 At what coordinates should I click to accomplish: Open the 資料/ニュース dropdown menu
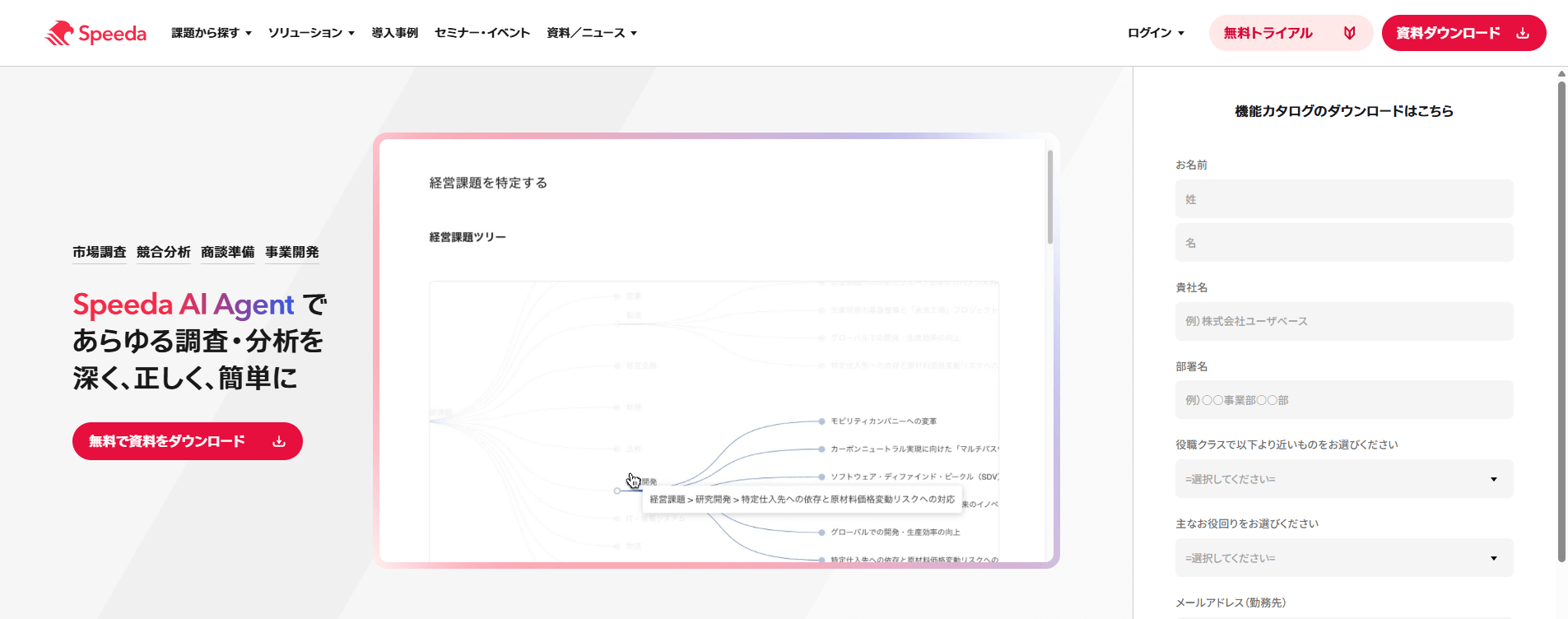click(x=591, y=33)
